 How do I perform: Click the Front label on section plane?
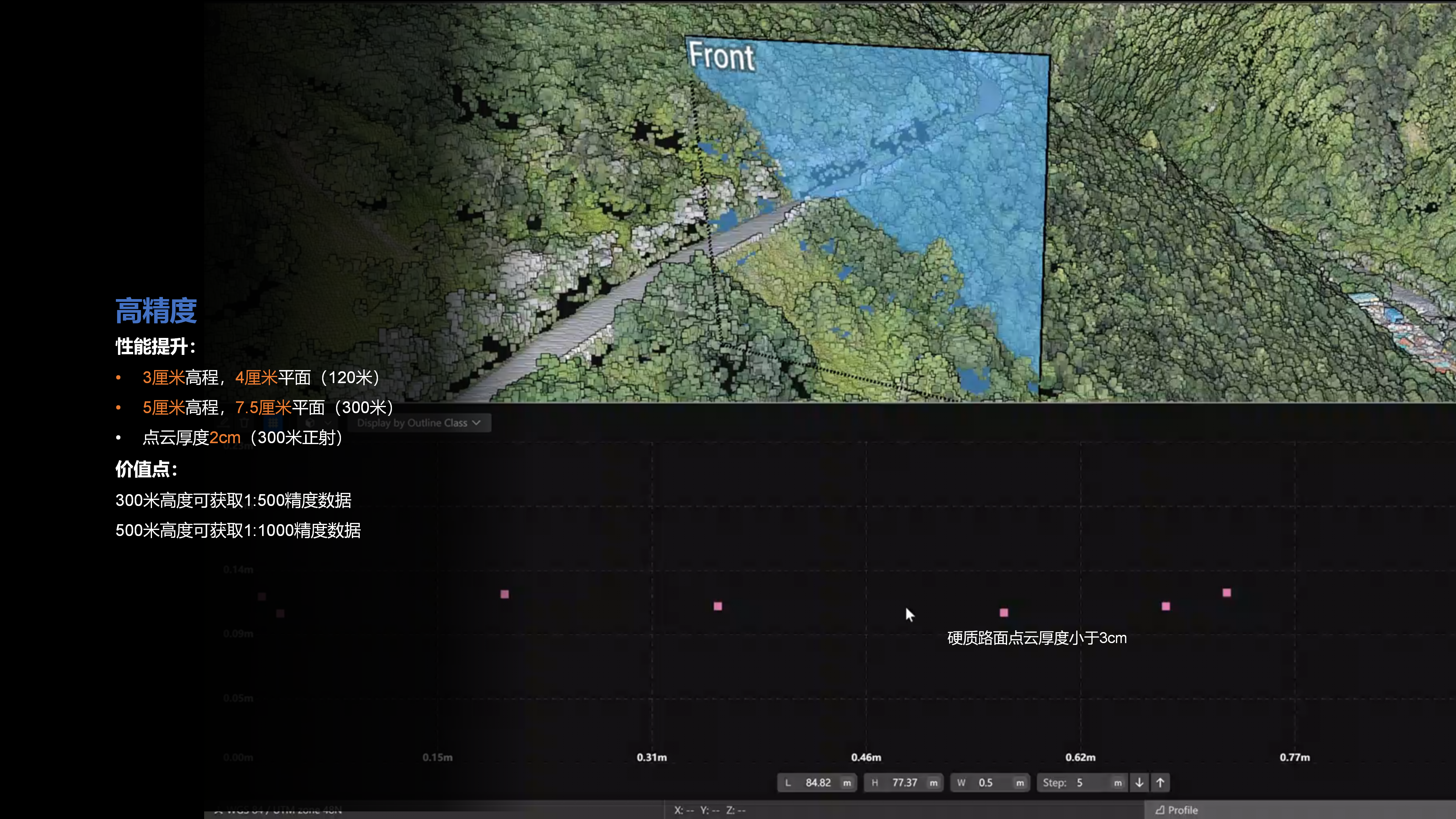[721, 56]
